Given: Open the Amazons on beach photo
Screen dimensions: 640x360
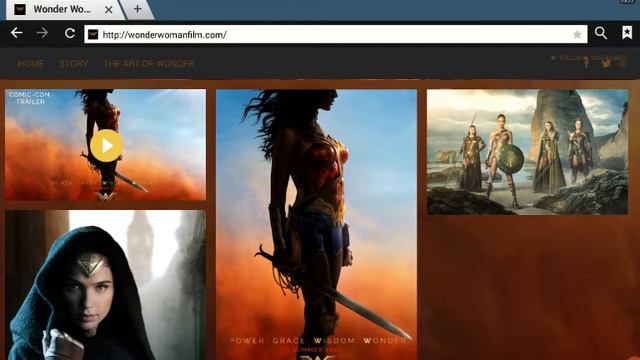Looking at the screenshot, I should [527, 152].
